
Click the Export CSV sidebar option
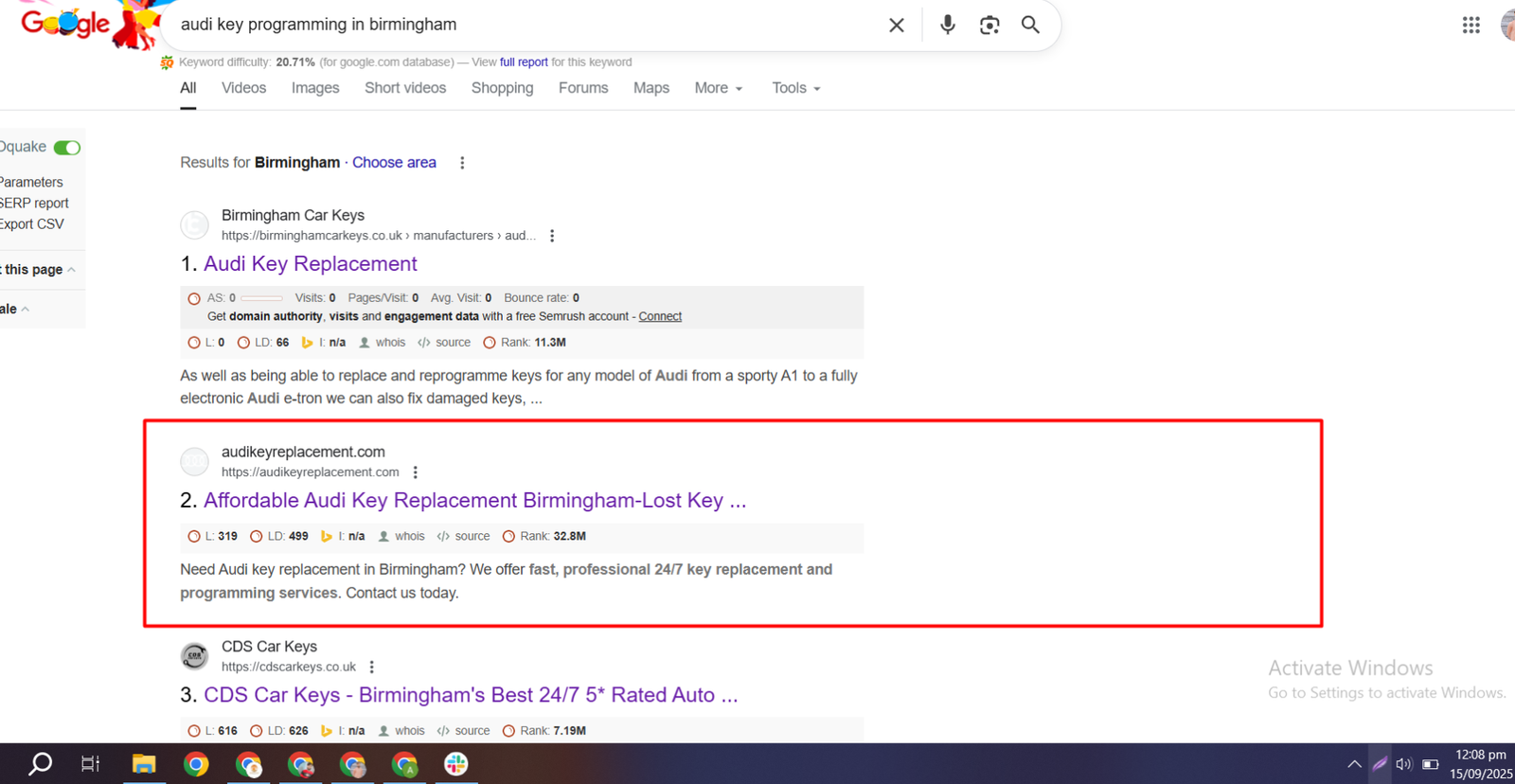click(32, 224)
